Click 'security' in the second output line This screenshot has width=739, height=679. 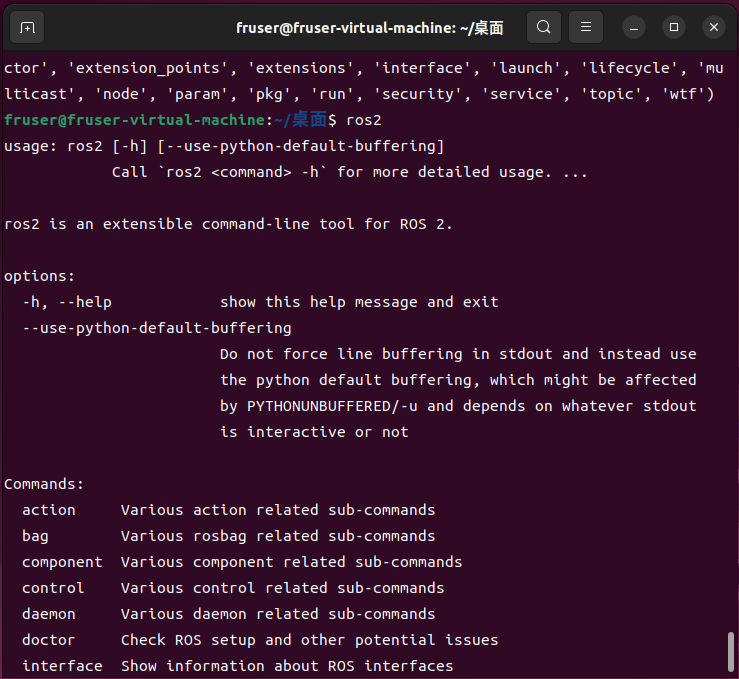pos(417,94)
